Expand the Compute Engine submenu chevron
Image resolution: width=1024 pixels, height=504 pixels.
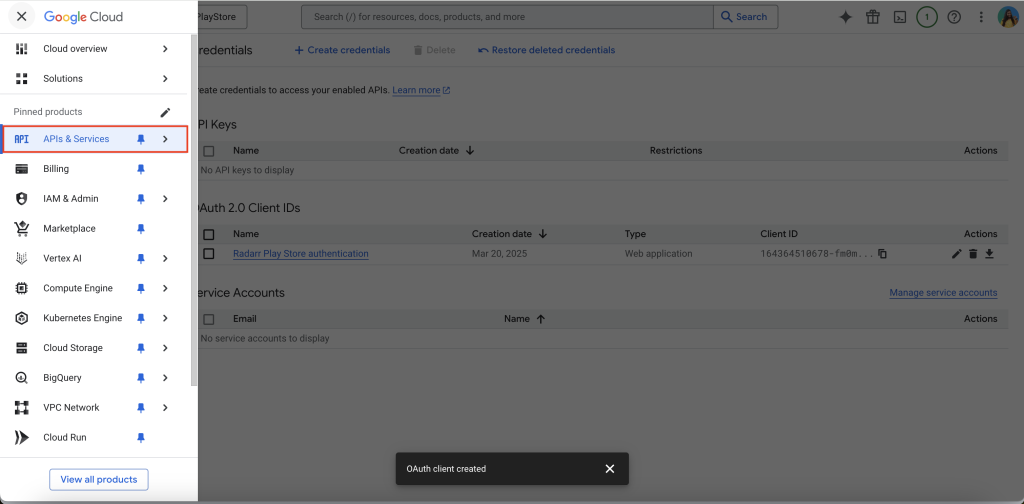(x=165, y=288)
